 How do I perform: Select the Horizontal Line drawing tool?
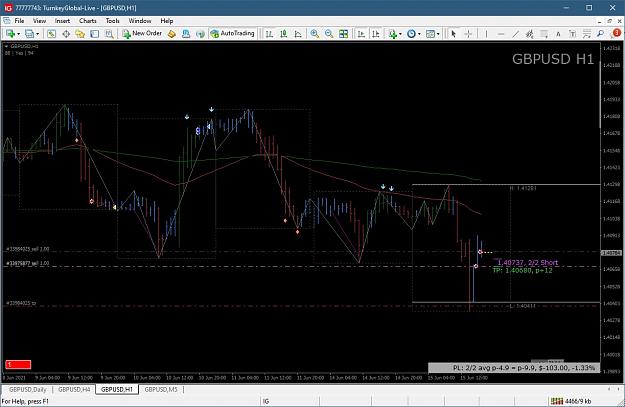(501, 34)
